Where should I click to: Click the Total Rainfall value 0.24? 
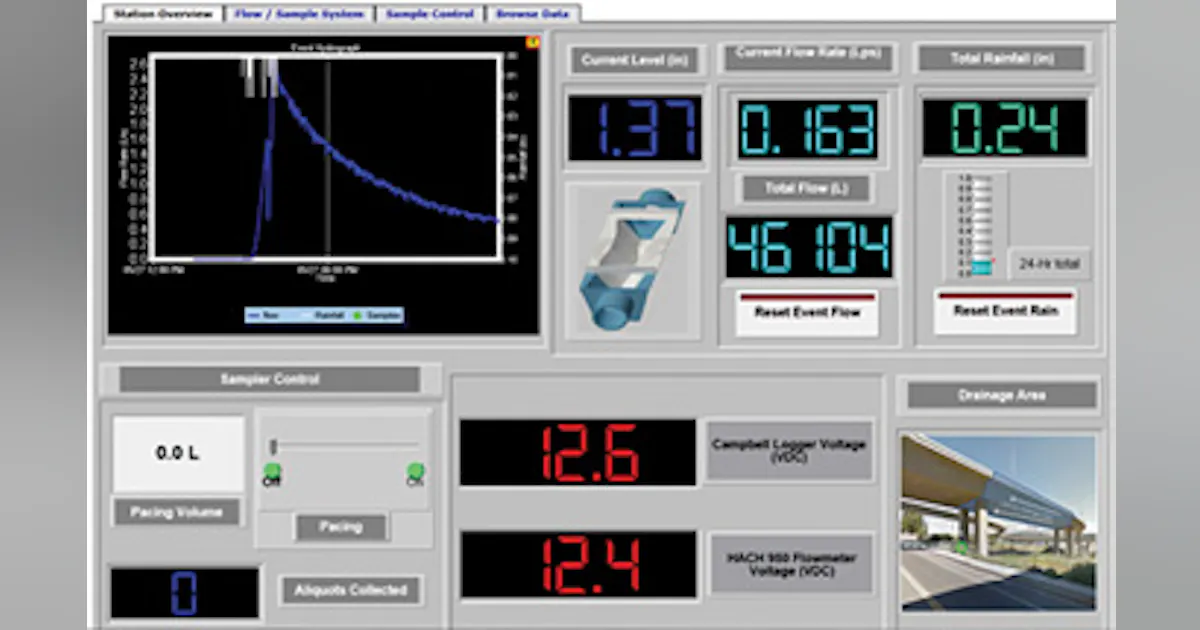point(1004,127)
